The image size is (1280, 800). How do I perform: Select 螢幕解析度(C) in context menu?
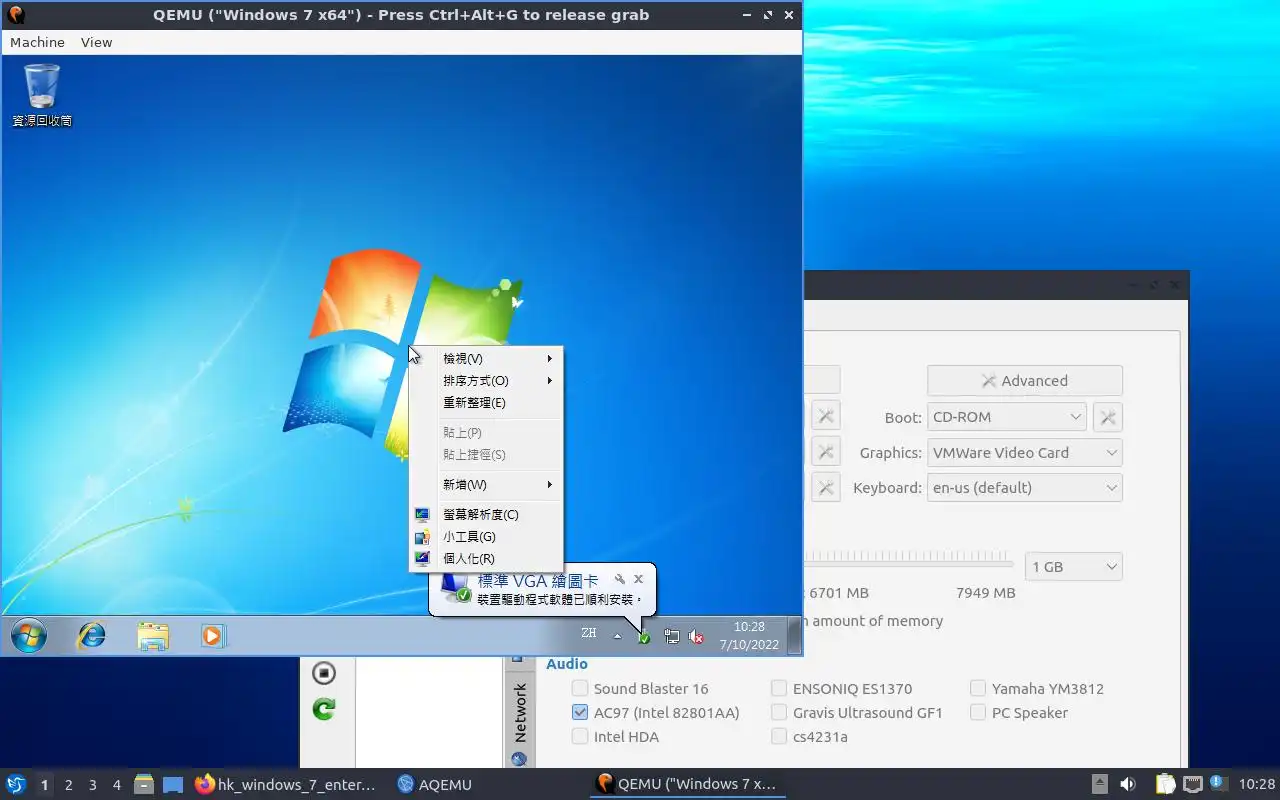pyautogui.click(x=486, y=514)
